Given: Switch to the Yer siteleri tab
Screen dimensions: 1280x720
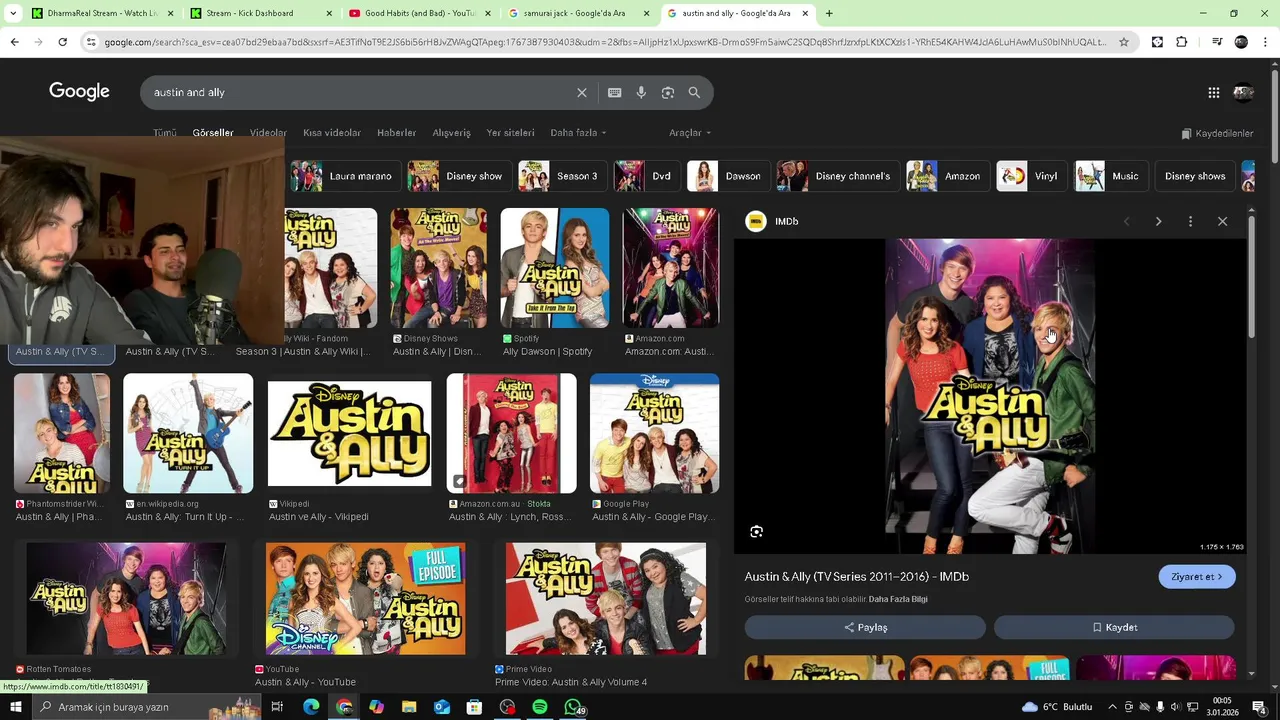Looking at the screenshot, I should (510, 133).
